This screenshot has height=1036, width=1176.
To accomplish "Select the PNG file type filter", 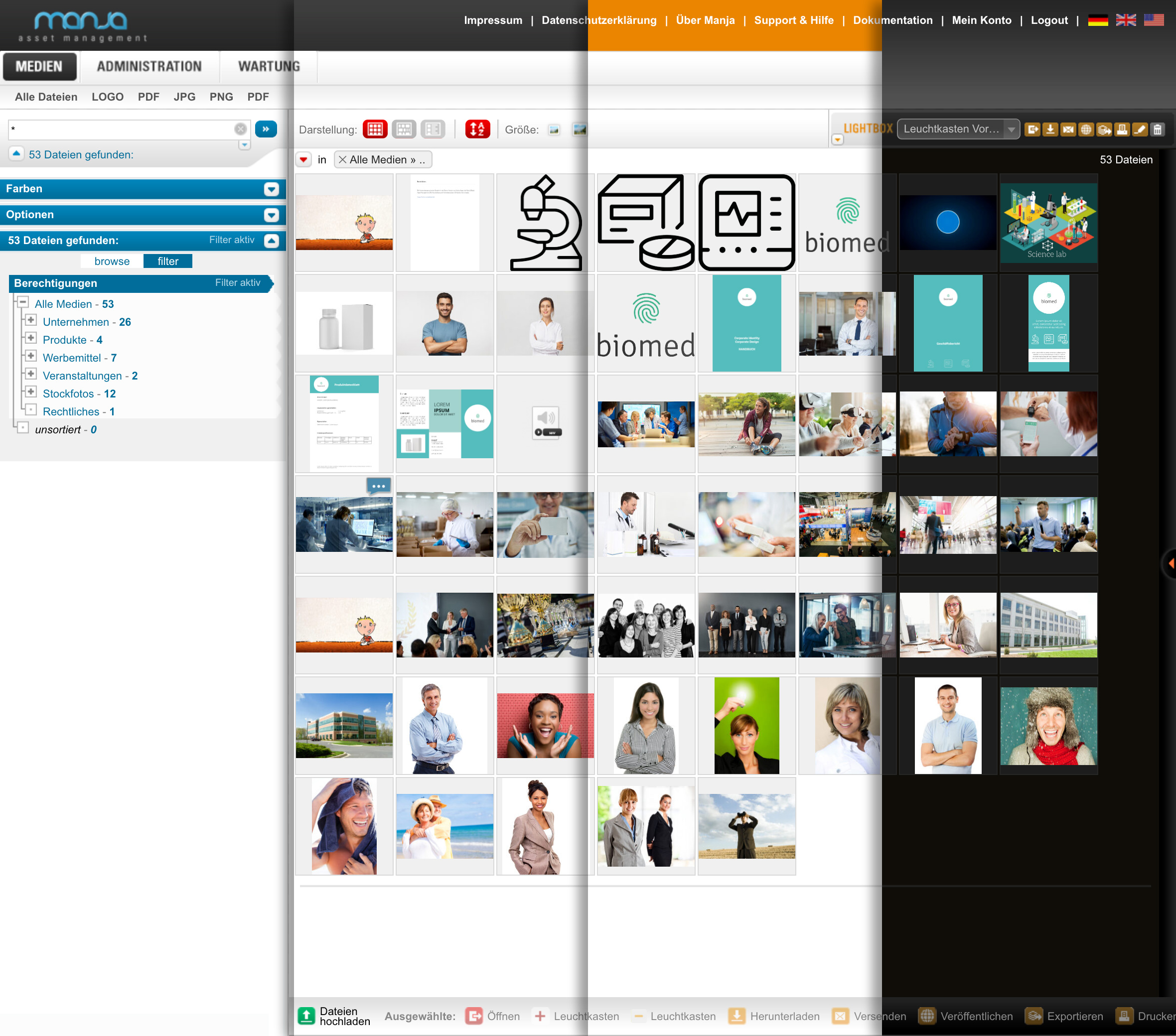I will pyautogui.click(x=221, y=97).
